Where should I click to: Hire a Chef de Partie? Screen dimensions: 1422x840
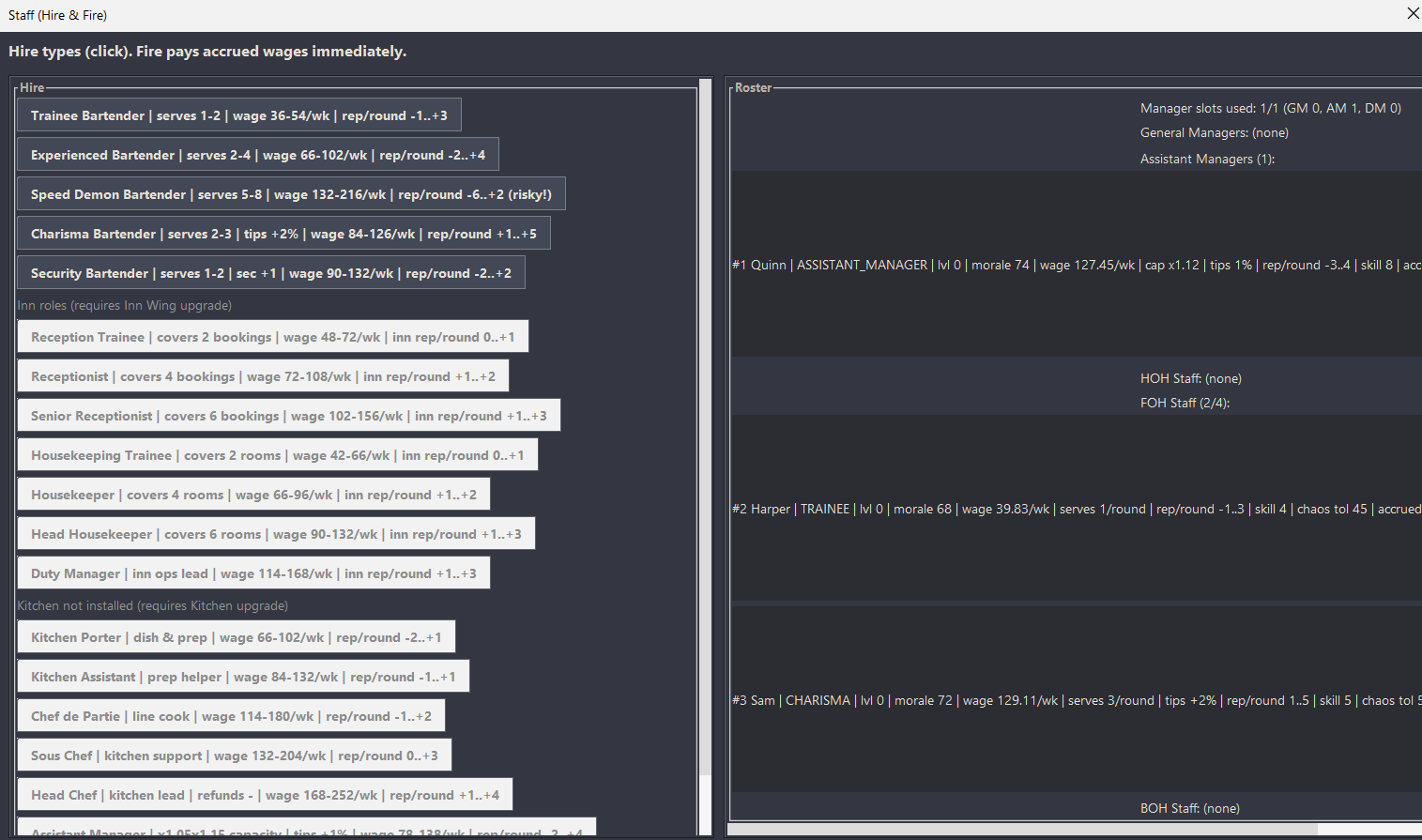pyautogui.click(x=231, y=716)
